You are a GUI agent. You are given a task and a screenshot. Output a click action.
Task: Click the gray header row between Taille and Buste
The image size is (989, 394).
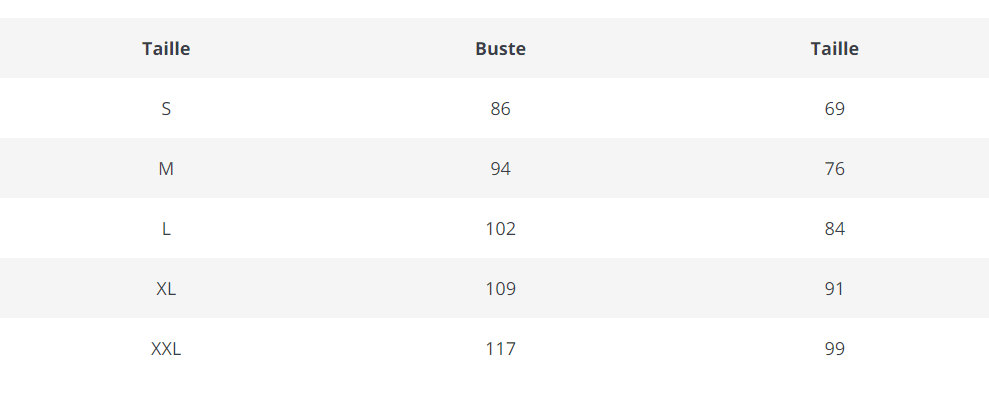coord(333,49)
